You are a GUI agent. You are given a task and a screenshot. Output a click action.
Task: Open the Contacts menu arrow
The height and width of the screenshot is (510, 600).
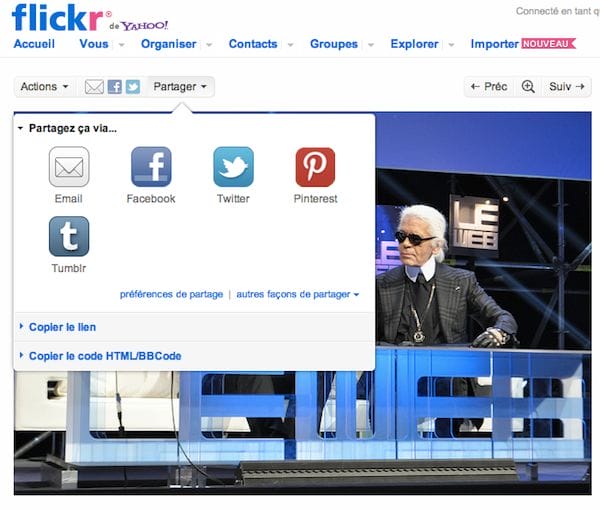click(290, 45)
